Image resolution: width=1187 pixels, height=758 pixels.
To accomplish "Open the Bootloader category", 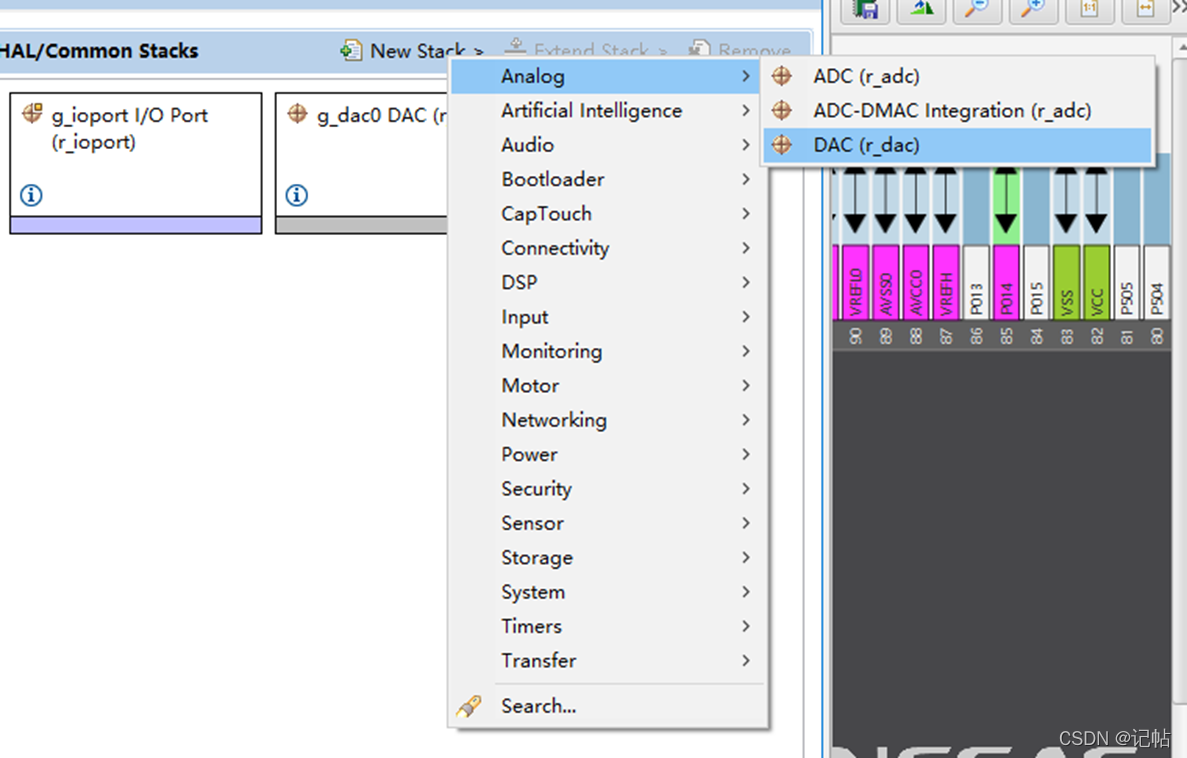I will pos(606,179).
